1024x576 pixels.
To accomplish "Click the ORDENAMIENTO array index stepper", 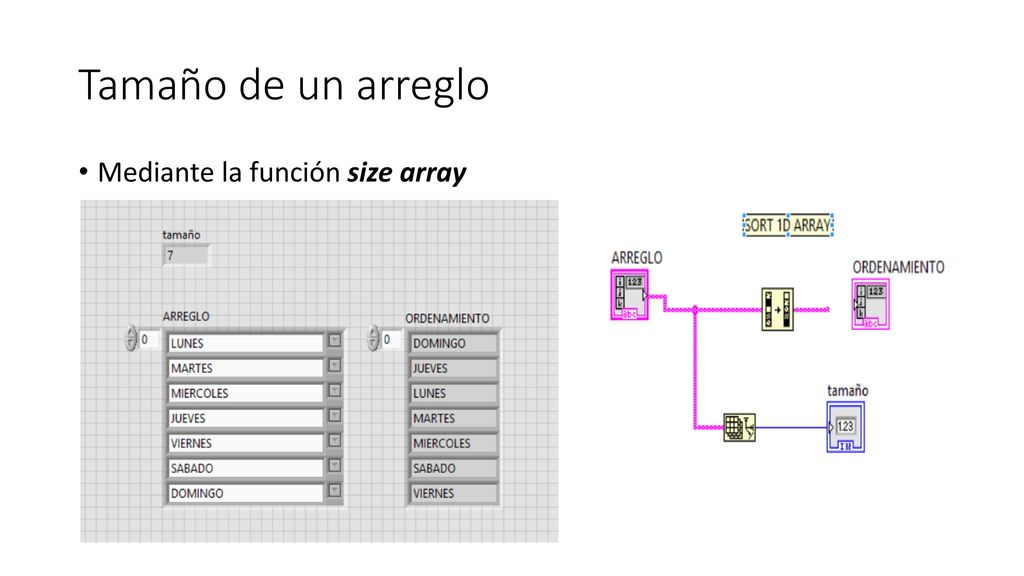I will click(374, 339).
